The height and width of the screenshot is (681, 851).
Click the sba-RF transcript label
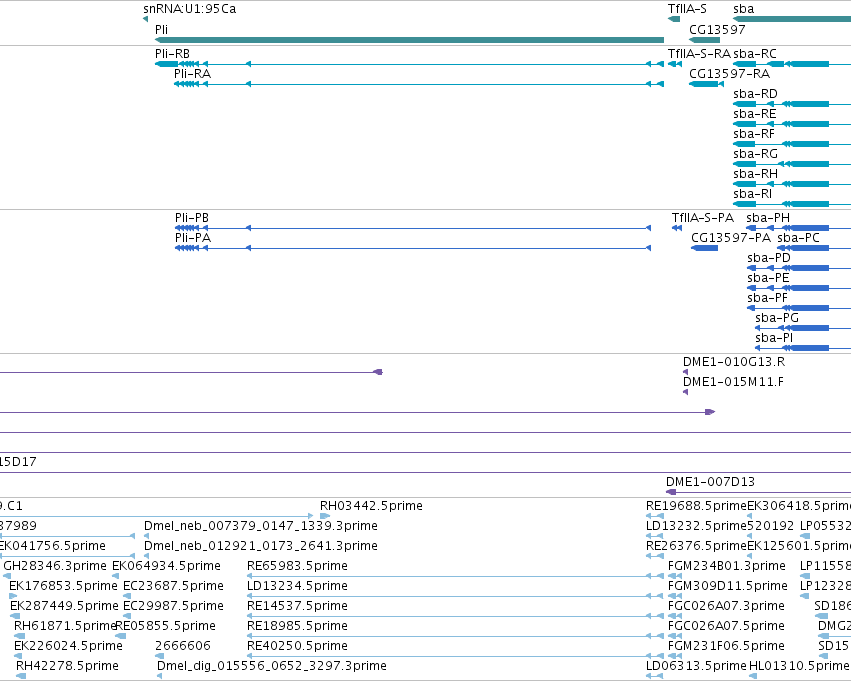tap(754, 133)
